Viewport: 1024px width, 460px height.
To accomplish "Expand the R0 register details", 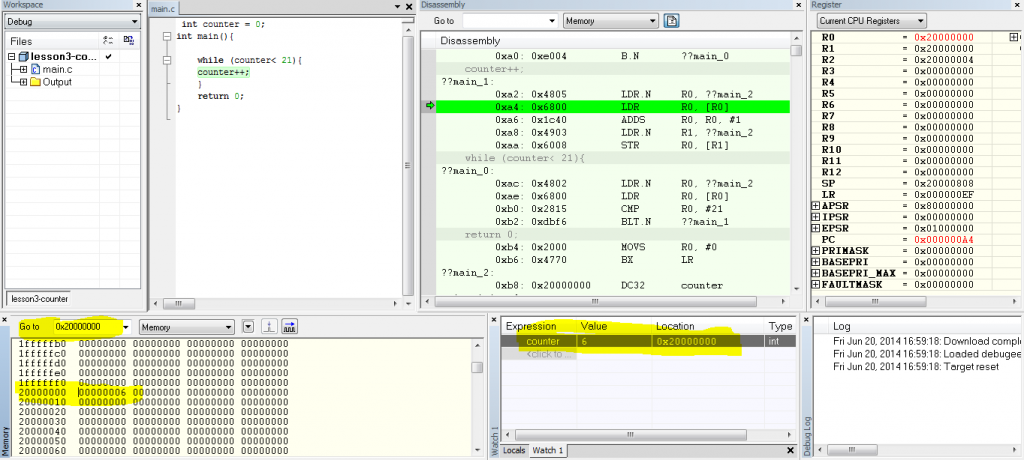I will click(1013, 37).
